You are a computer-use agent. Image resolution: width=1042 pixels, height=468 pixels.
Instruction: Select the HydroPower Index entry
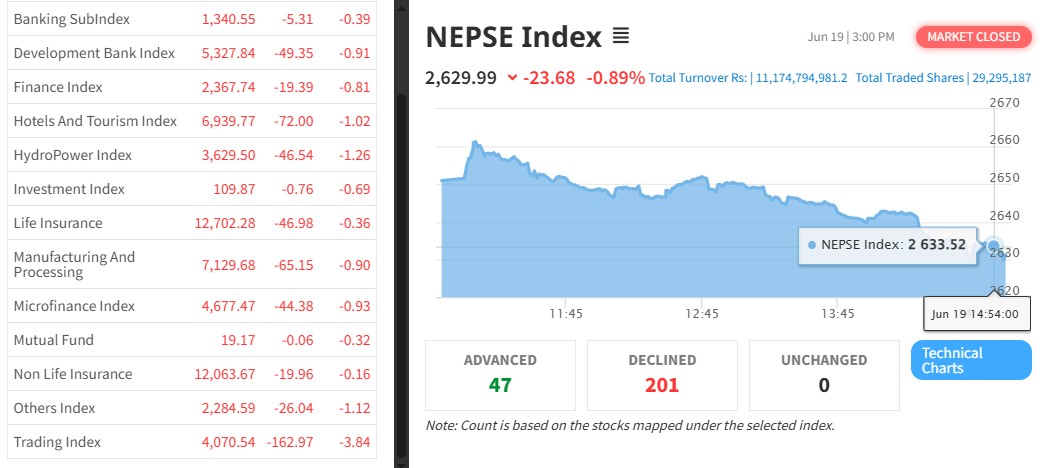coord(72,155)
